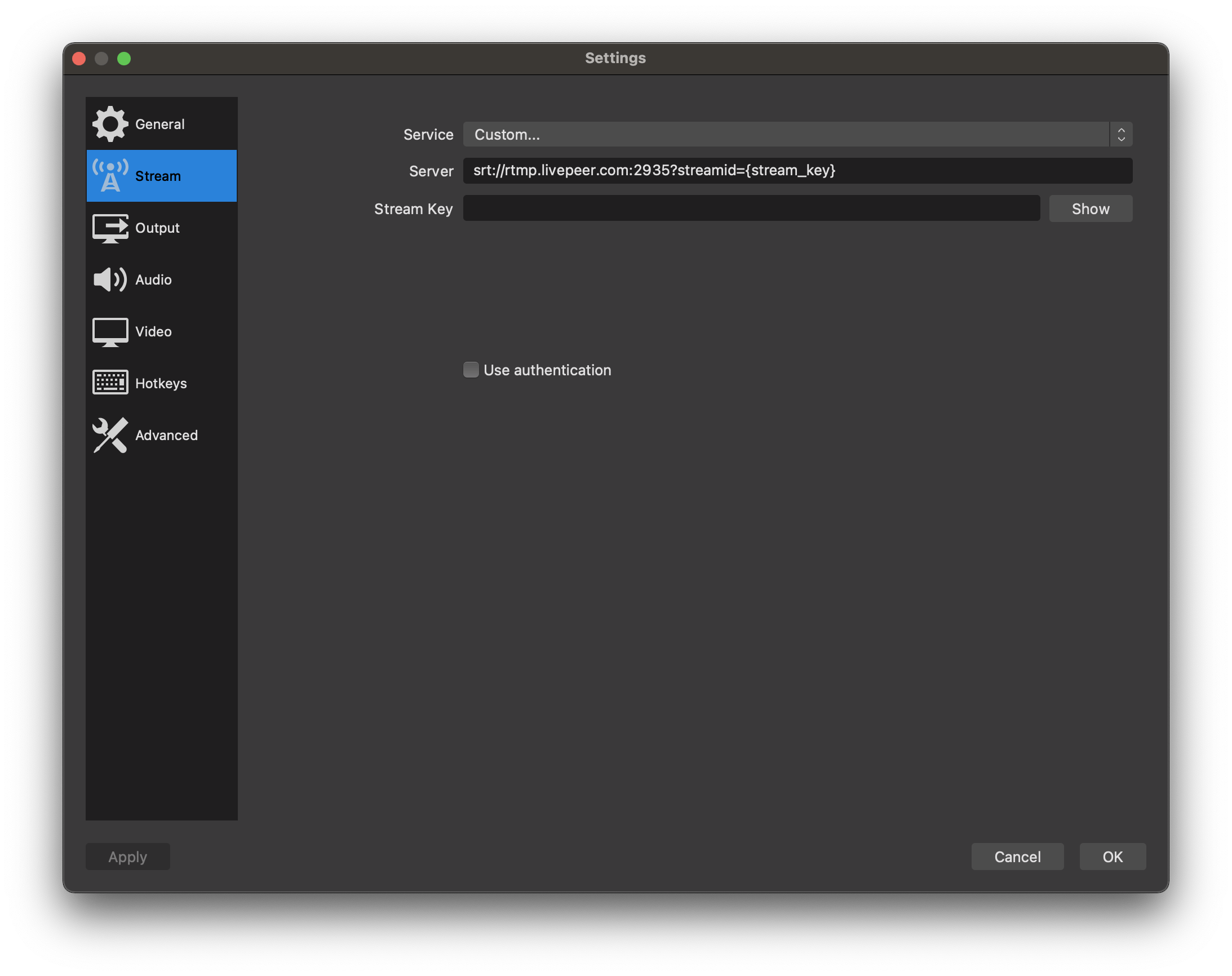Select the Audio settings tab
Viewport: 1232px width, 976px height.
tap(154, 280)
